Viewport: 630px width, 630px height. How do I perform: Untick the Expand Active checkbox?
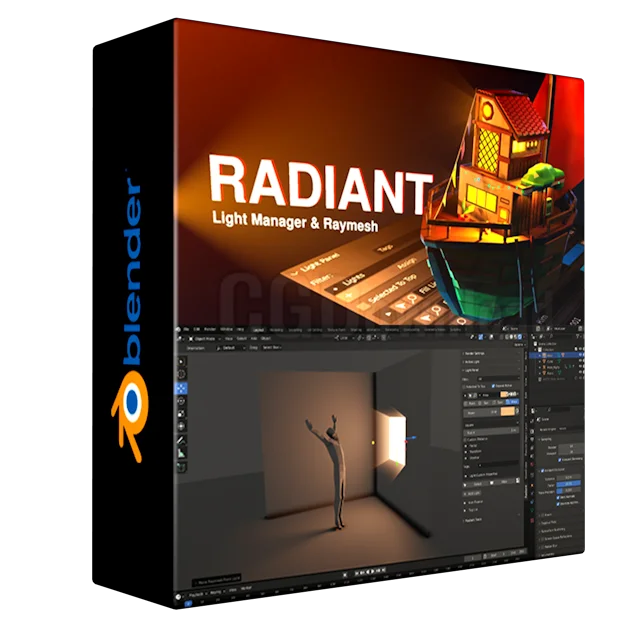[x=493, y=386]
